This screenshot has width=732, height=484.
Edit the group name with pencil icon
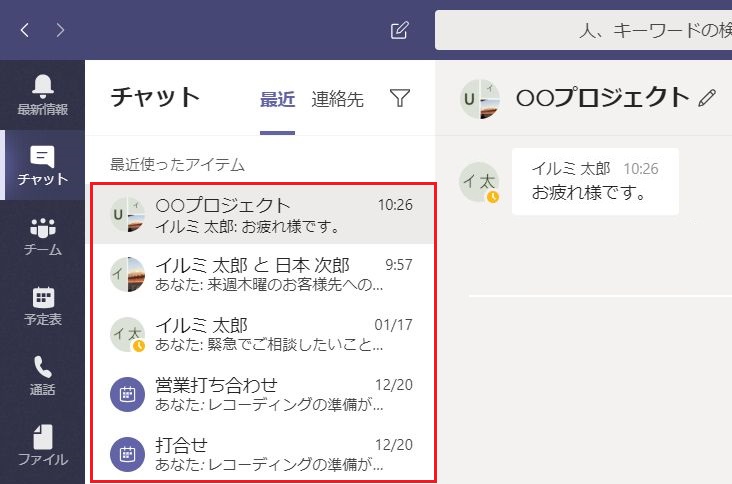pos(707,98)
